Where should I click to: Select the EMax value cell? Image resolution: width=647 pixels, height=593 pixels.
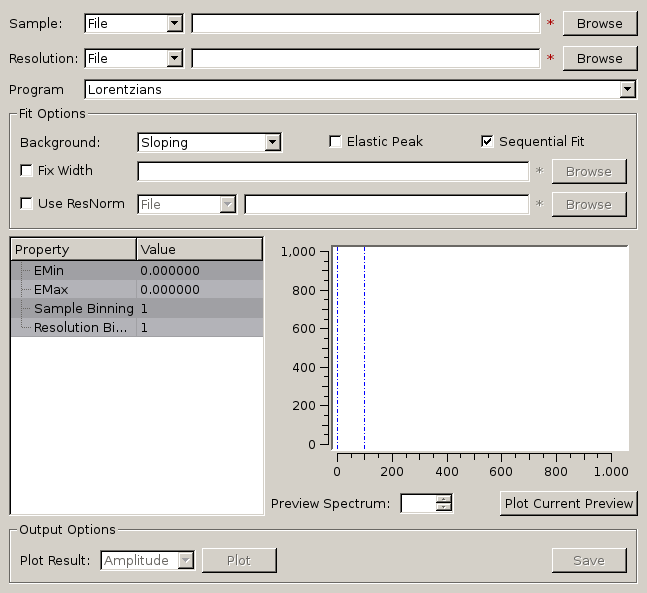pyautogui.click(x=199, y=290)
